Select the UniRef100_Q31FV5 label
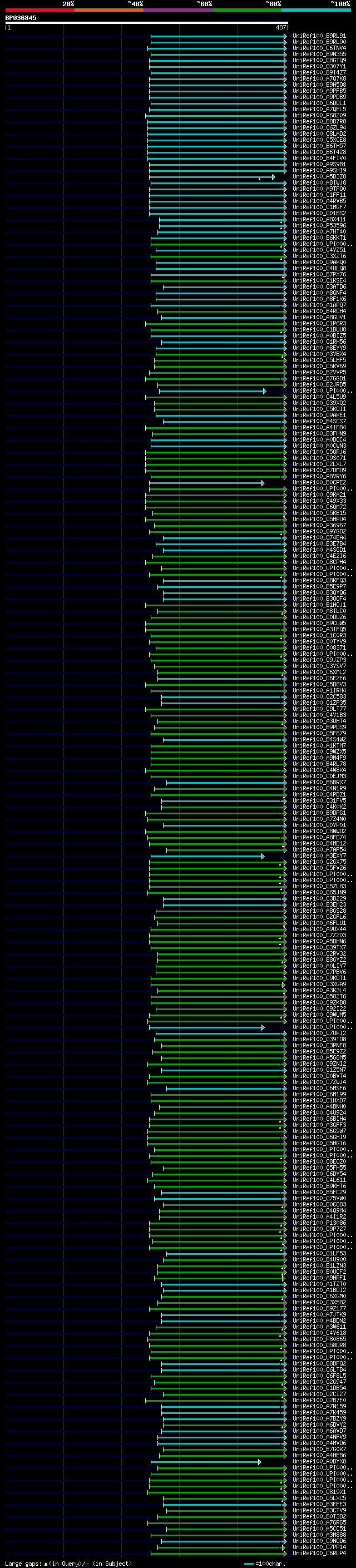356x1568 pixels. (x=319, y=800)
